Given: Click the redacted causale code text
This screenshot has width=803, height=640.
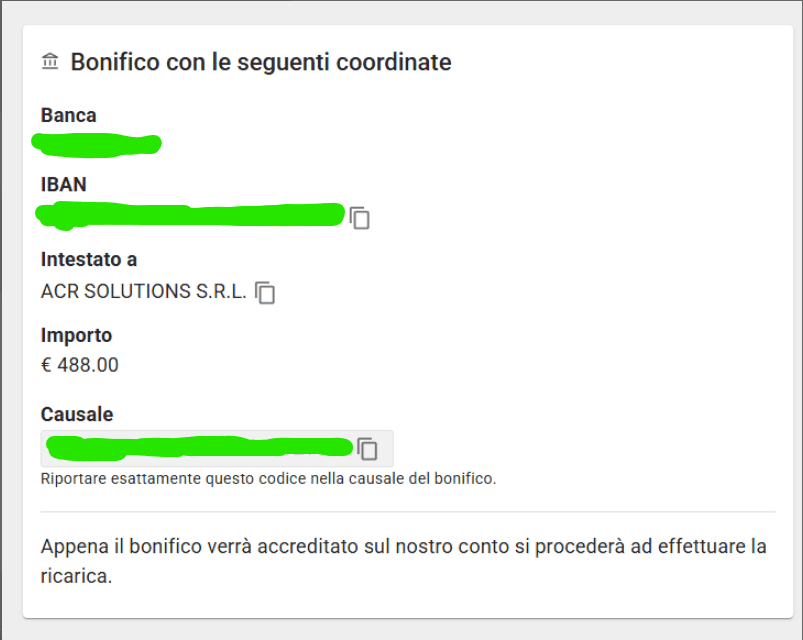Looking at the screenshot, I should click(199, 448).
